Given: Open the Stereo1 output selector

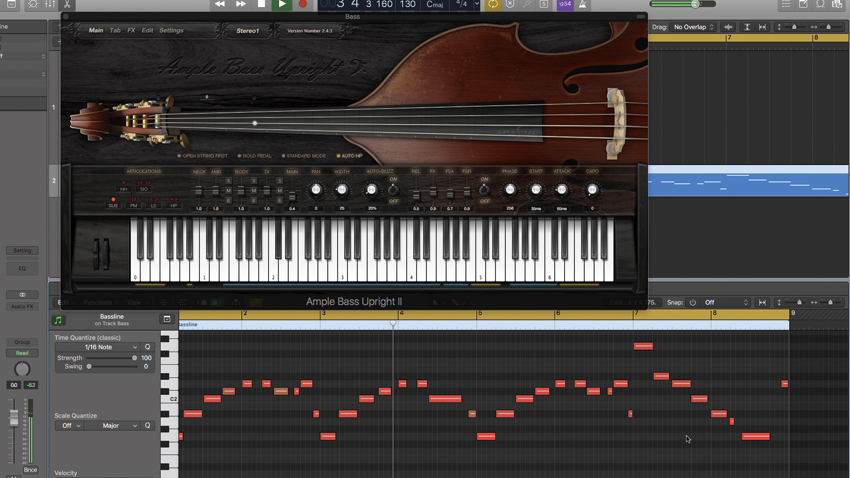Looking at the screenshot, I should point(248,31).
